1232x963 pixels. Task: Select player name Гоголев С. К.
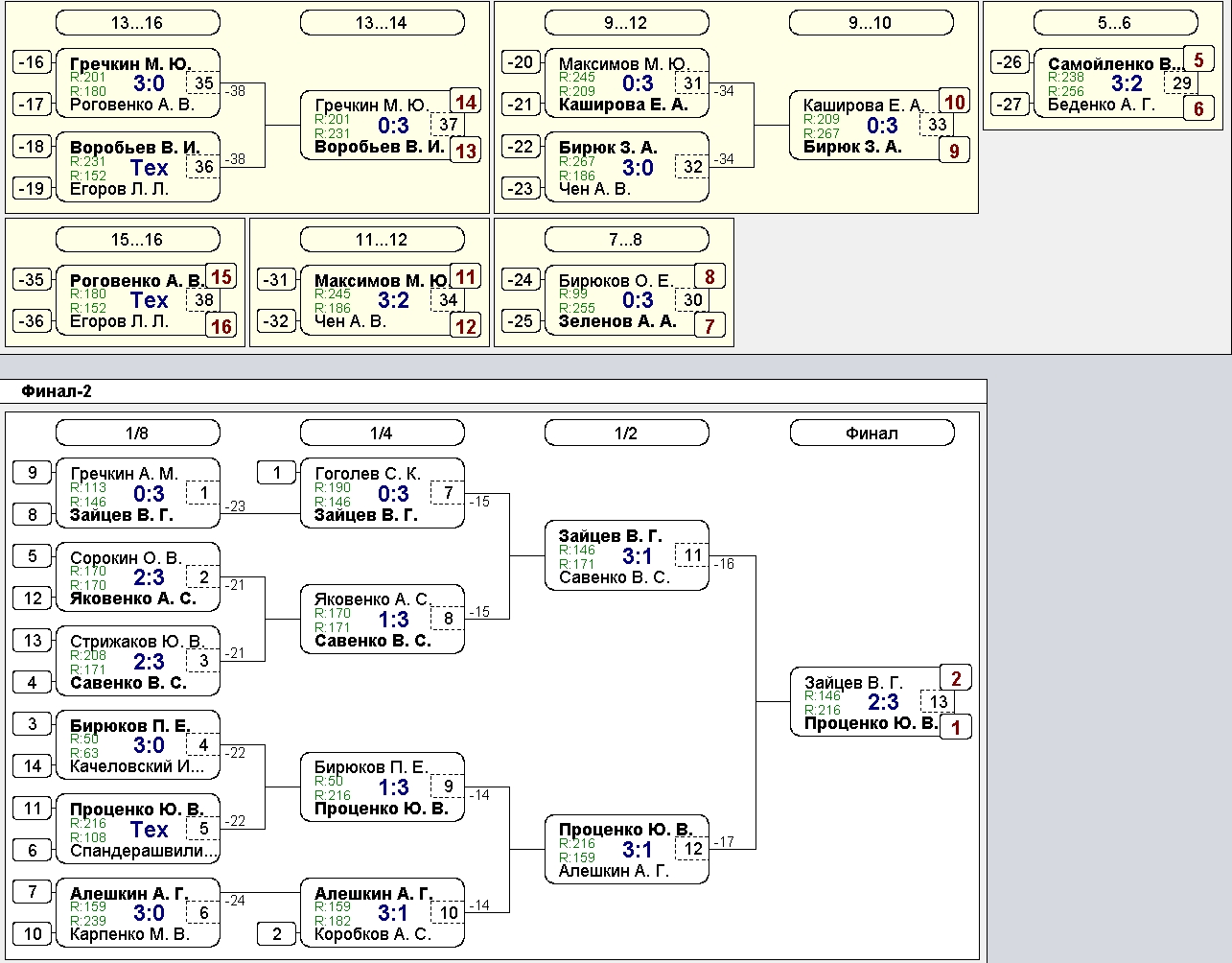tap(367, 473)
